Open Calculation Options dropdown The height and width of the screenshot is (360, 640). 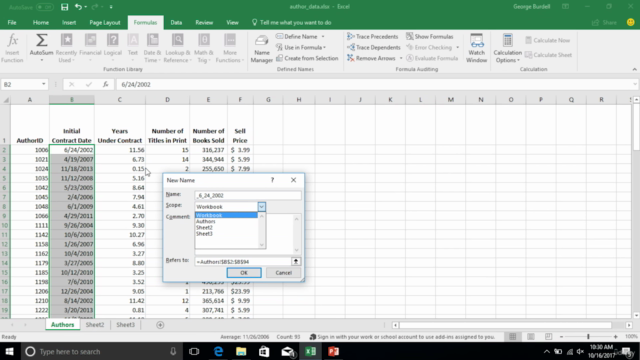point(507,48)
